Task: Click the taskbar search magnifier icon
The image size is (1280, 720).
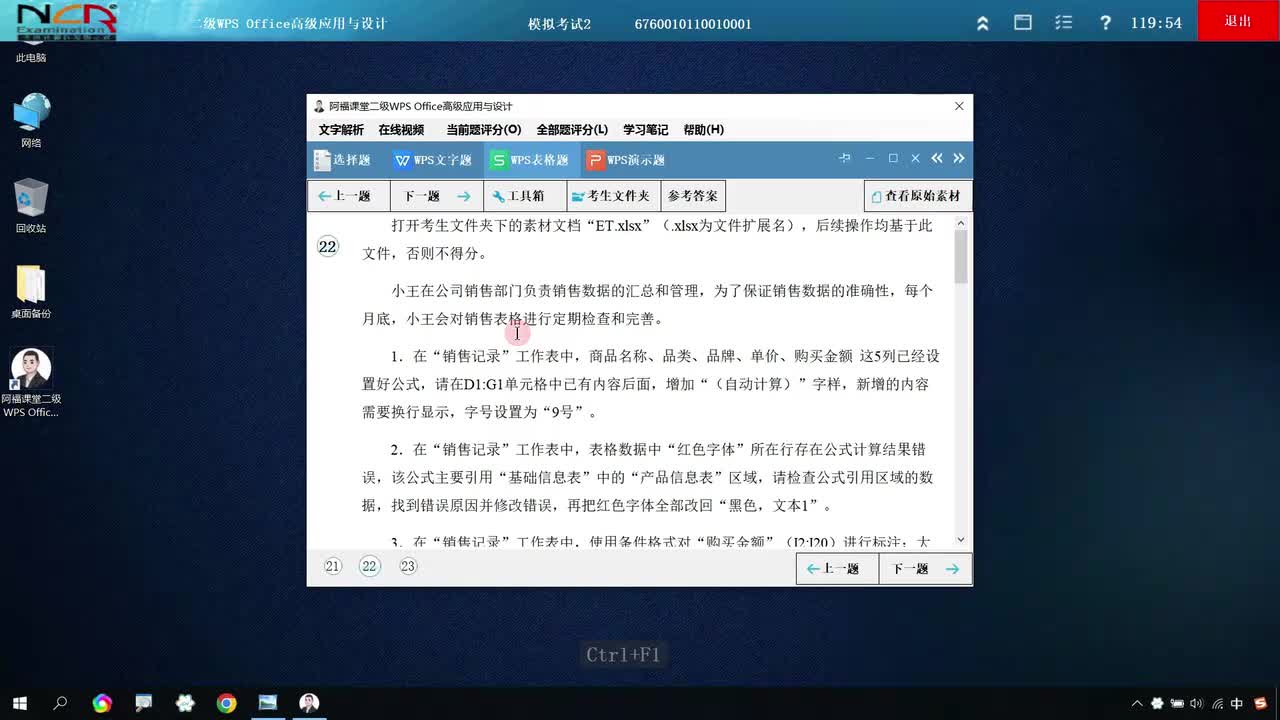Action: (60, 703)
